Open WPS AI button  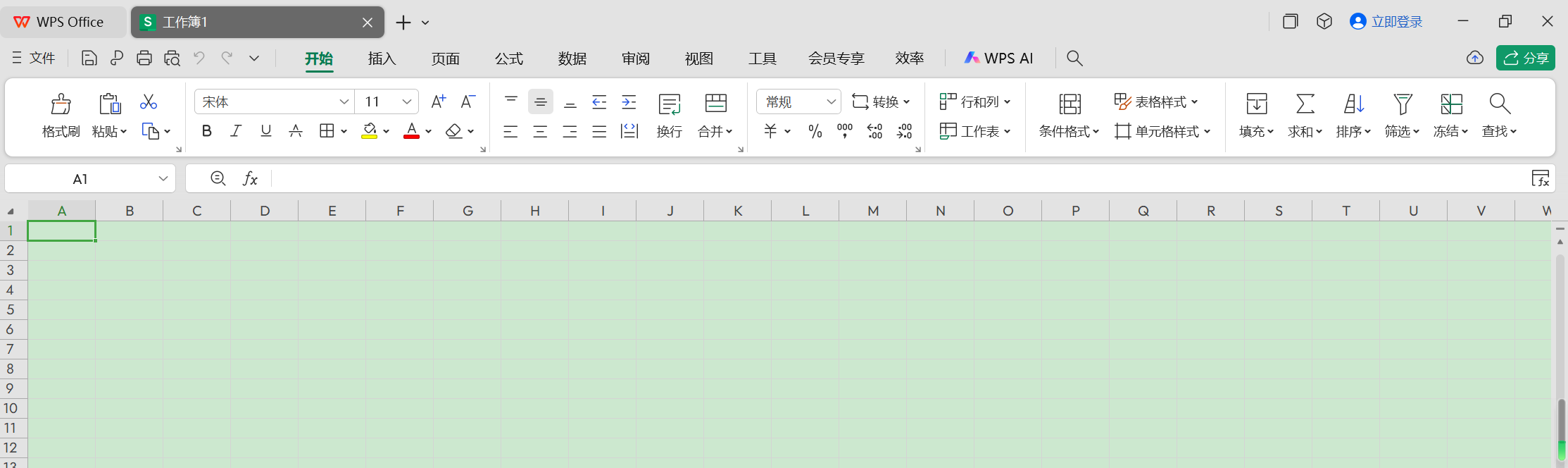[998, 58]
